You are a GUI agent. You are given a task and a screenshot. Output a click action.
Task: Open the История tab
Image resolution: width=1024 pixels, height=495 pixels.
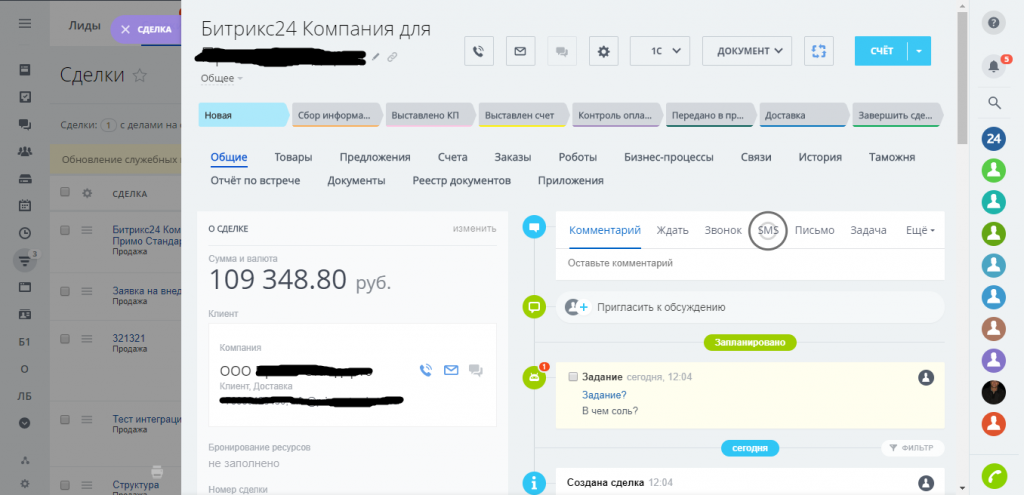point(819,157)
